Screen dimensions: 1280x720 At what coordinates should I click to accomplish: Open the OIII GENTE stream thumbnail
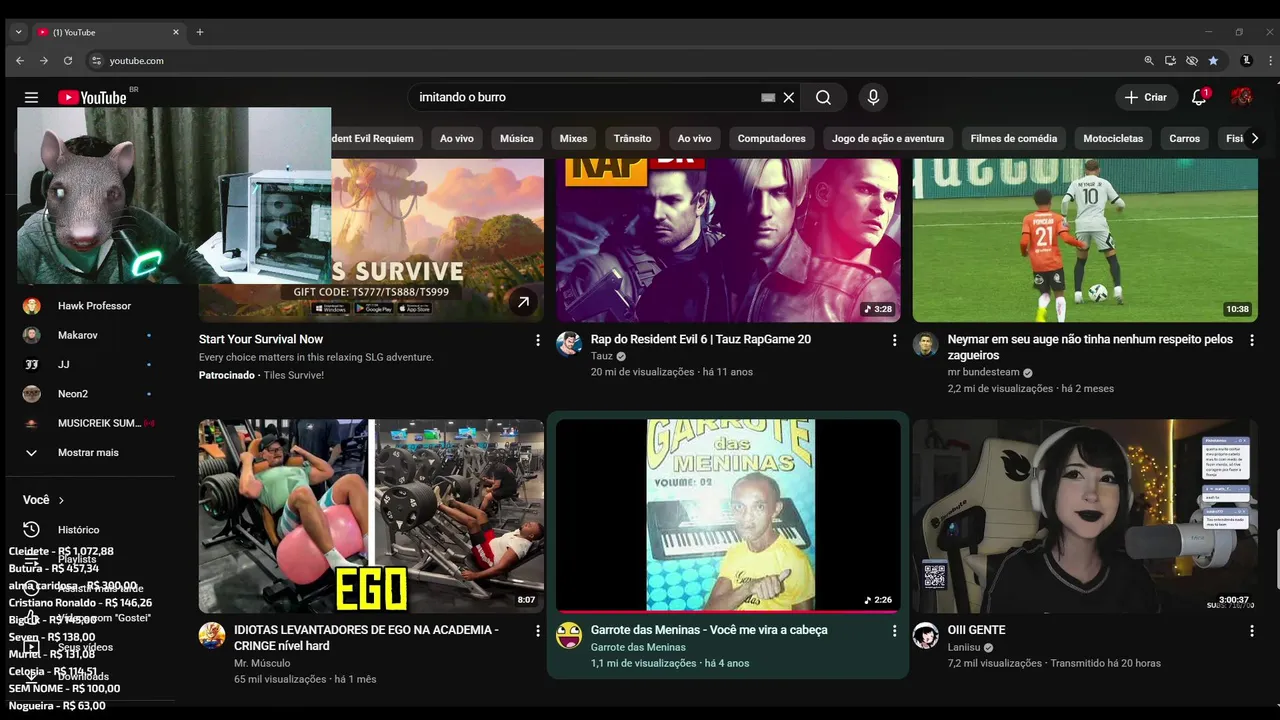(1085, 516)
